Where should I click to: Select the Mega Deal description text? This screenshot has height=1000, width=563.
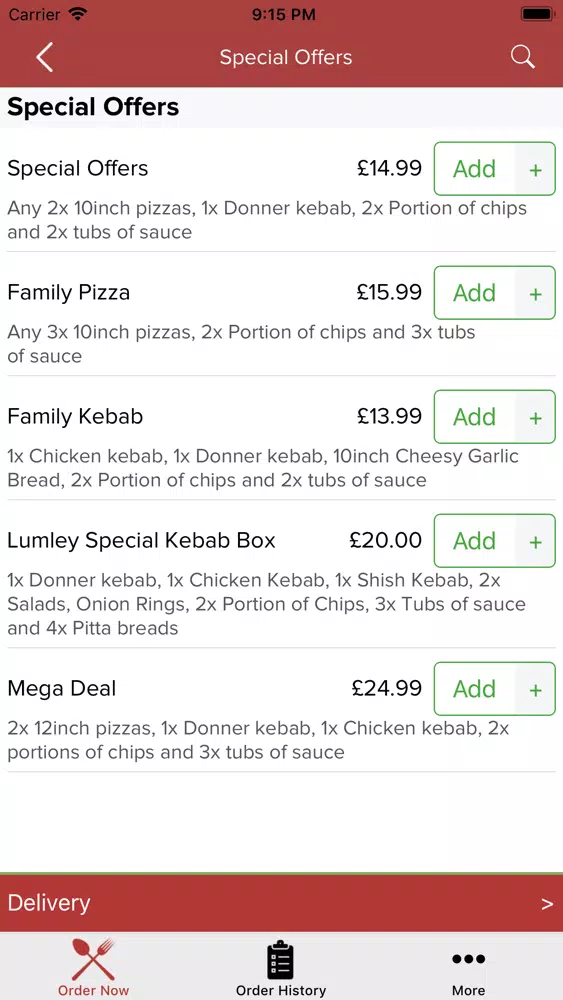coord(258,740)
